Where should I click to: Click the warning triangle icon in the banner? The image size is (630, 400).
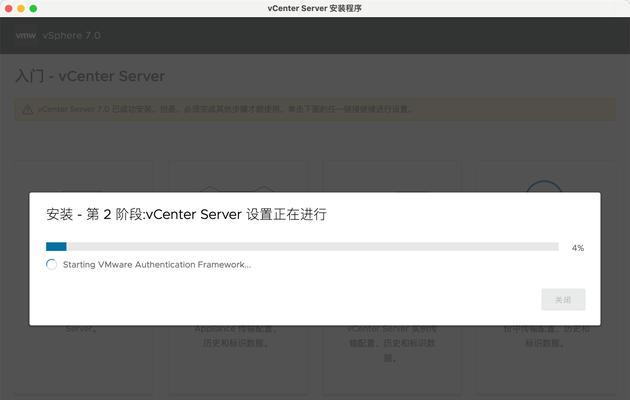[28, 109]
